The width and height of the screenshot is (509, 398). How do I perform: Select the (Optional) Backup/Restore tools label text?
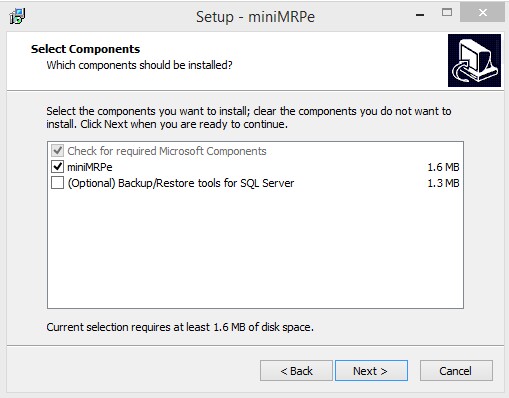click(181, 183)
